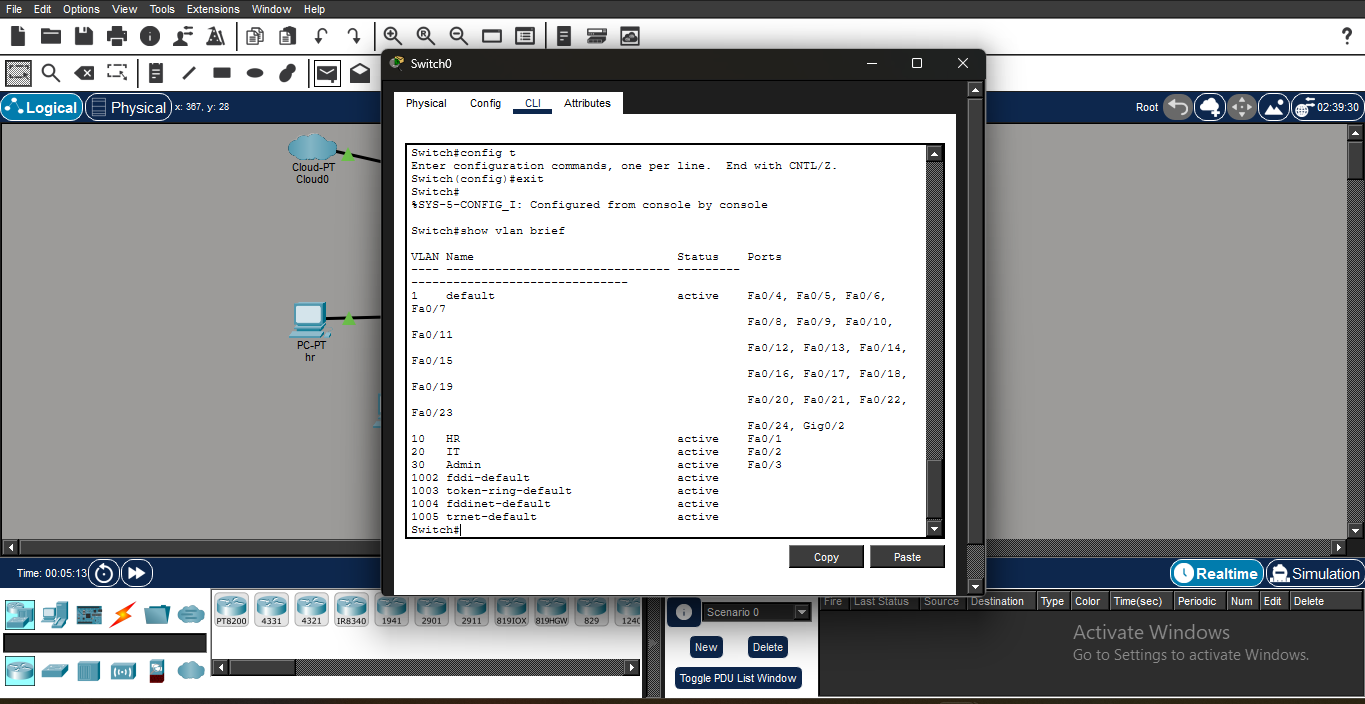The height and width of the screenshot is (704, 1365).
Task: Create a New scenario
Action: click(x=706, y=647)
